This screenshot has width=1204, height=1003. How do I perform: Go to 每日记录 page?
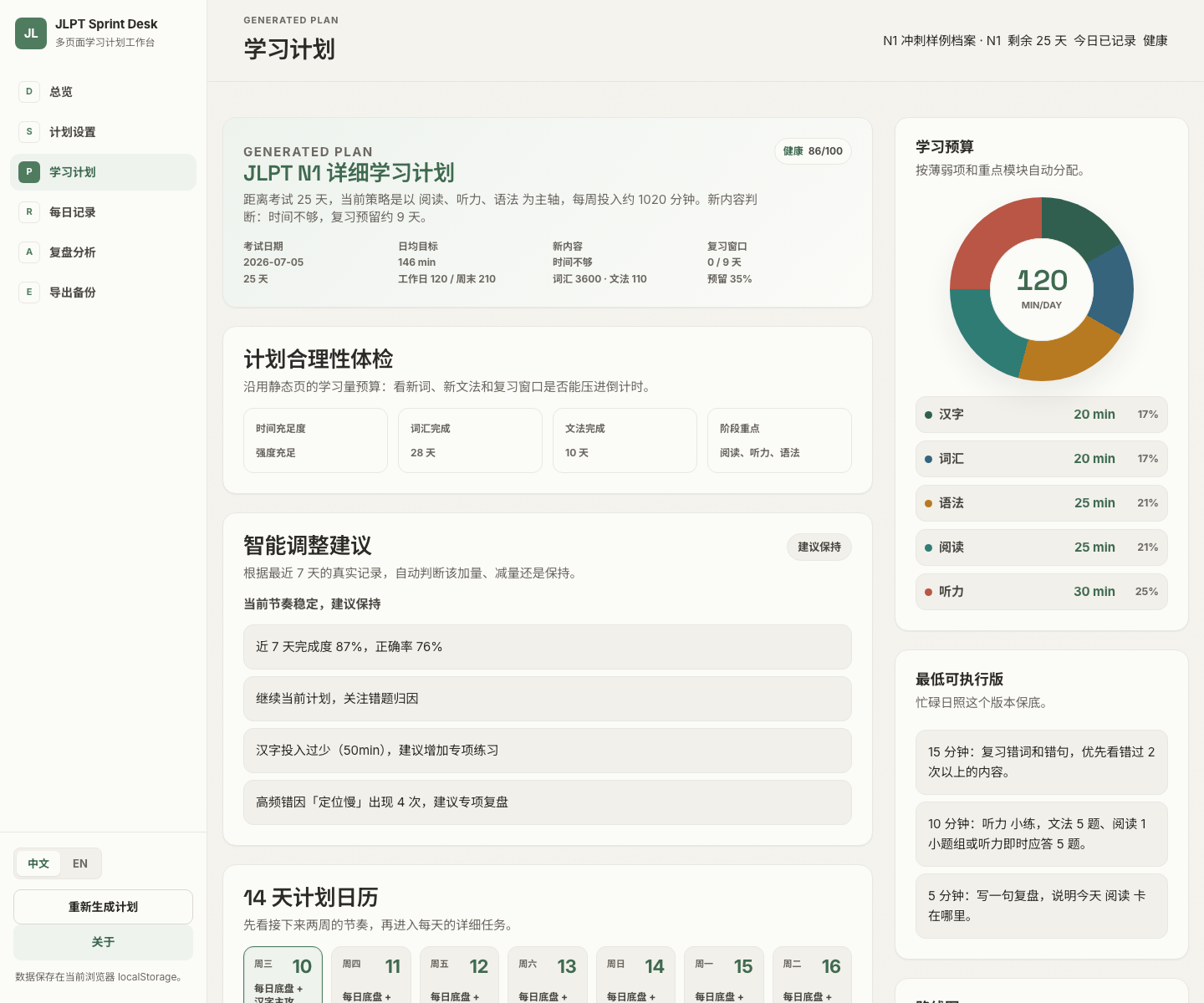point(103,212)
